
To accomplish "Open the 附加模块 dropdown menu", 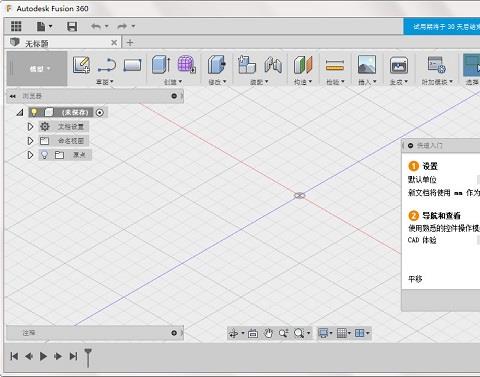I will pos(437,82).
